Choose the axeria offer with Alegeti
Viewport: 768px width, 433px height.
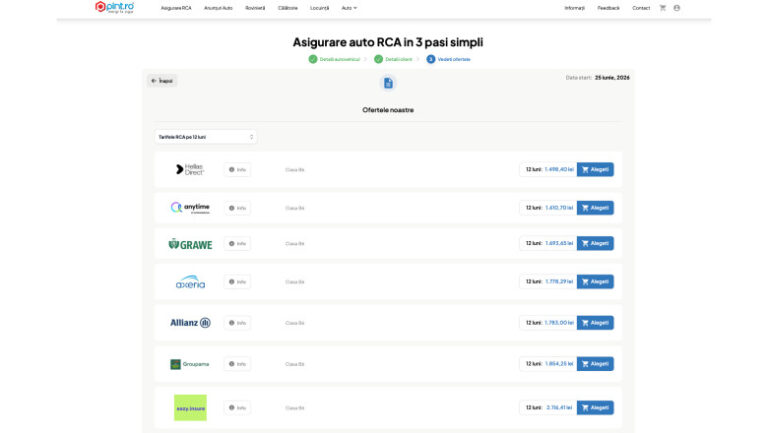tap(595, 282)
